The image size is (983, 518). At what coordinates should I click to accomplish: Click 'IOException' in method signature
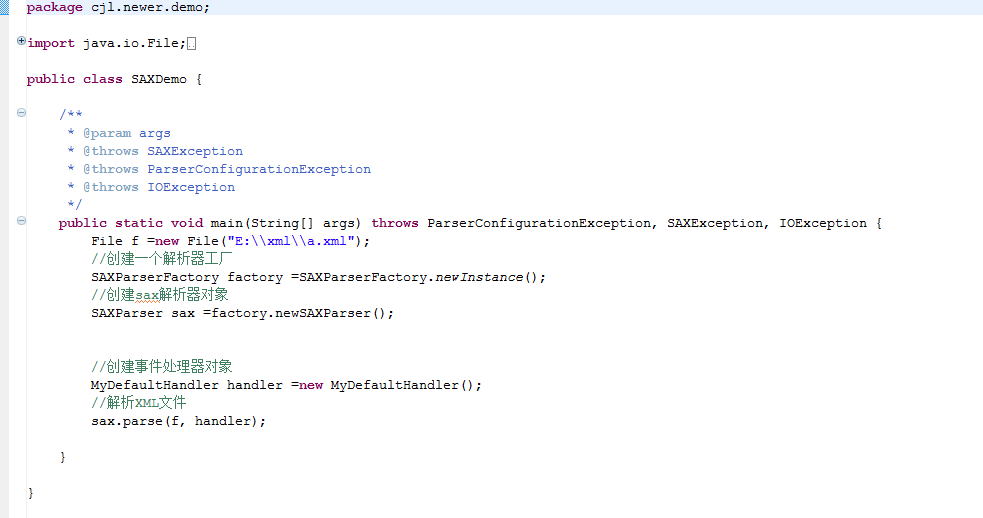pyautogui.click(x=823, y=223)
